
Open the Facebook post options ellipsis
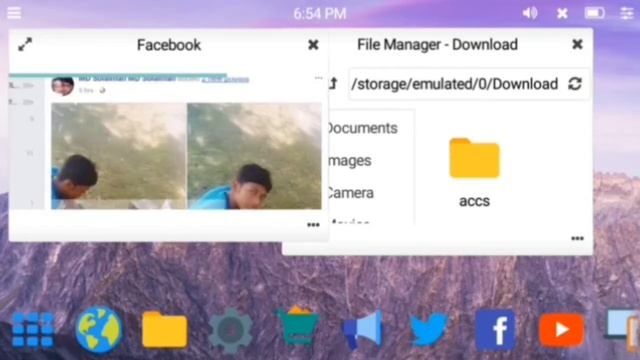point(318,78)
